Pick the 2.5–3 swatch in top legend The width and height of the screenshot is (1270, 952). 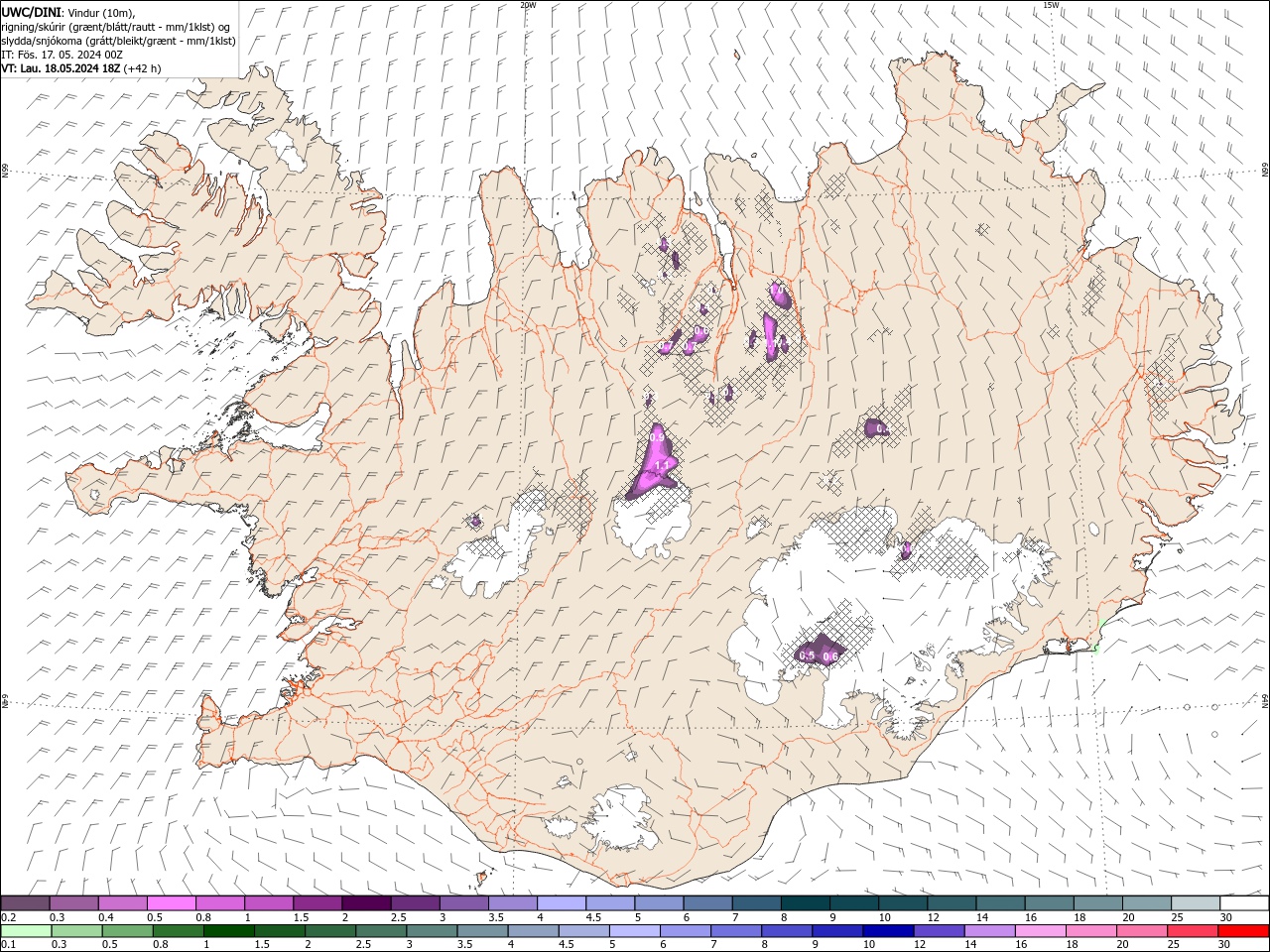[415, 903]
